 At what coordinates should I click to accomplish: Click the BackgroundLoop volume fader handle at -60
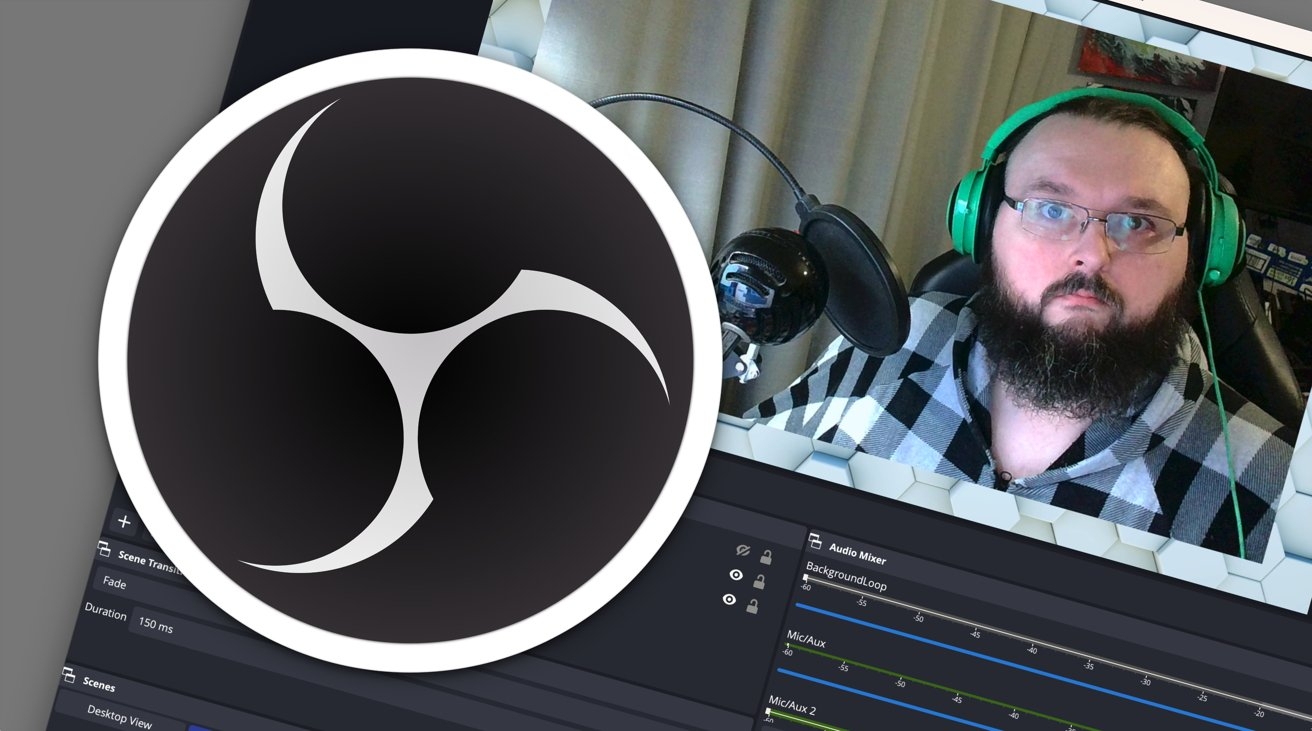pos(805,579)
